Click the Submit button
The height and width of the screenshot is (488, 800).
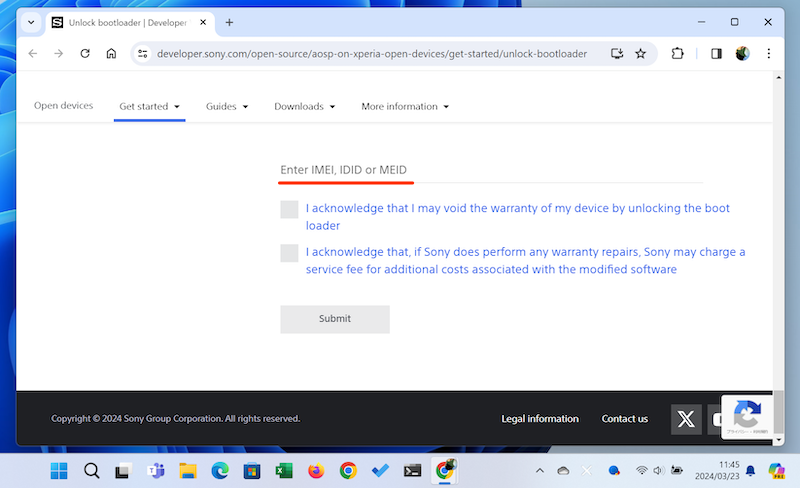334,319
